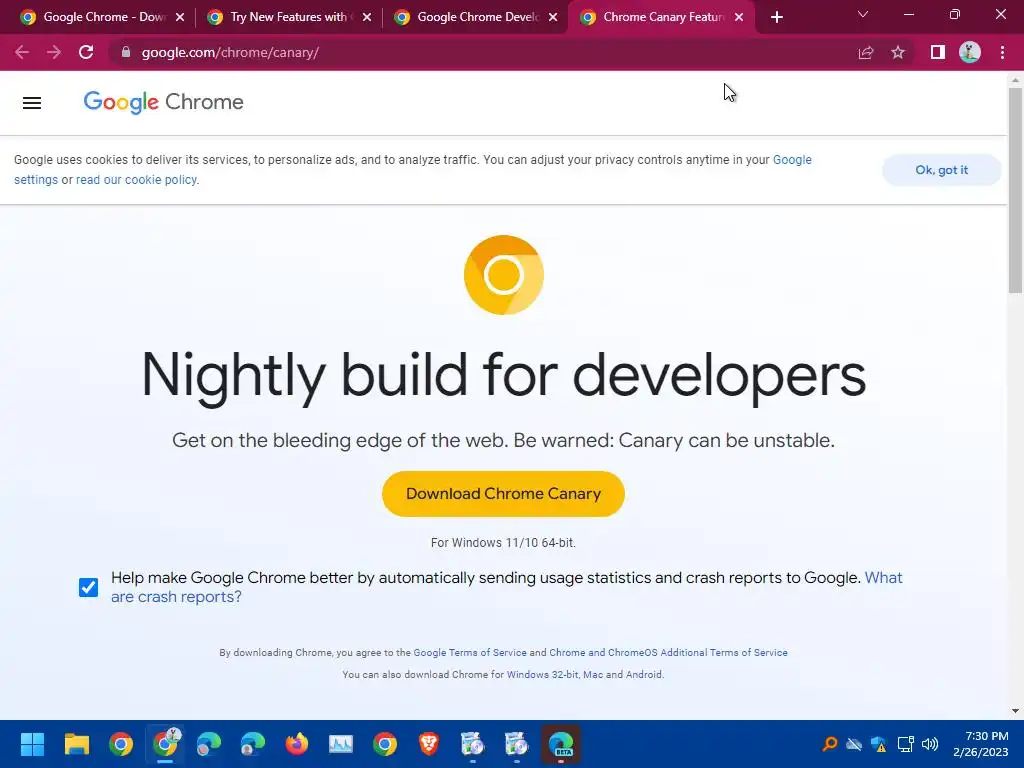Launch Brave browser from the taskbar

click(x=428, y=744)
